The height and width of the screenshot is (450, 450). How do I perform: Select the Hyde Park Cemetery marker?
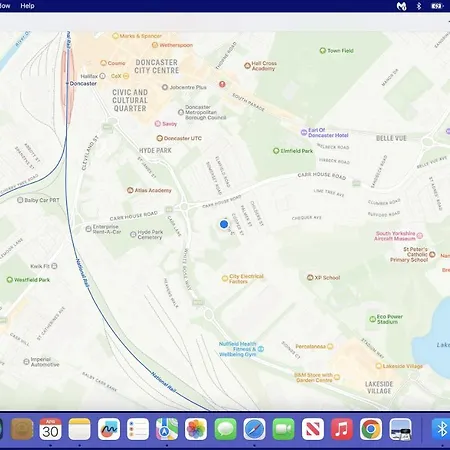tap(133, 234)
